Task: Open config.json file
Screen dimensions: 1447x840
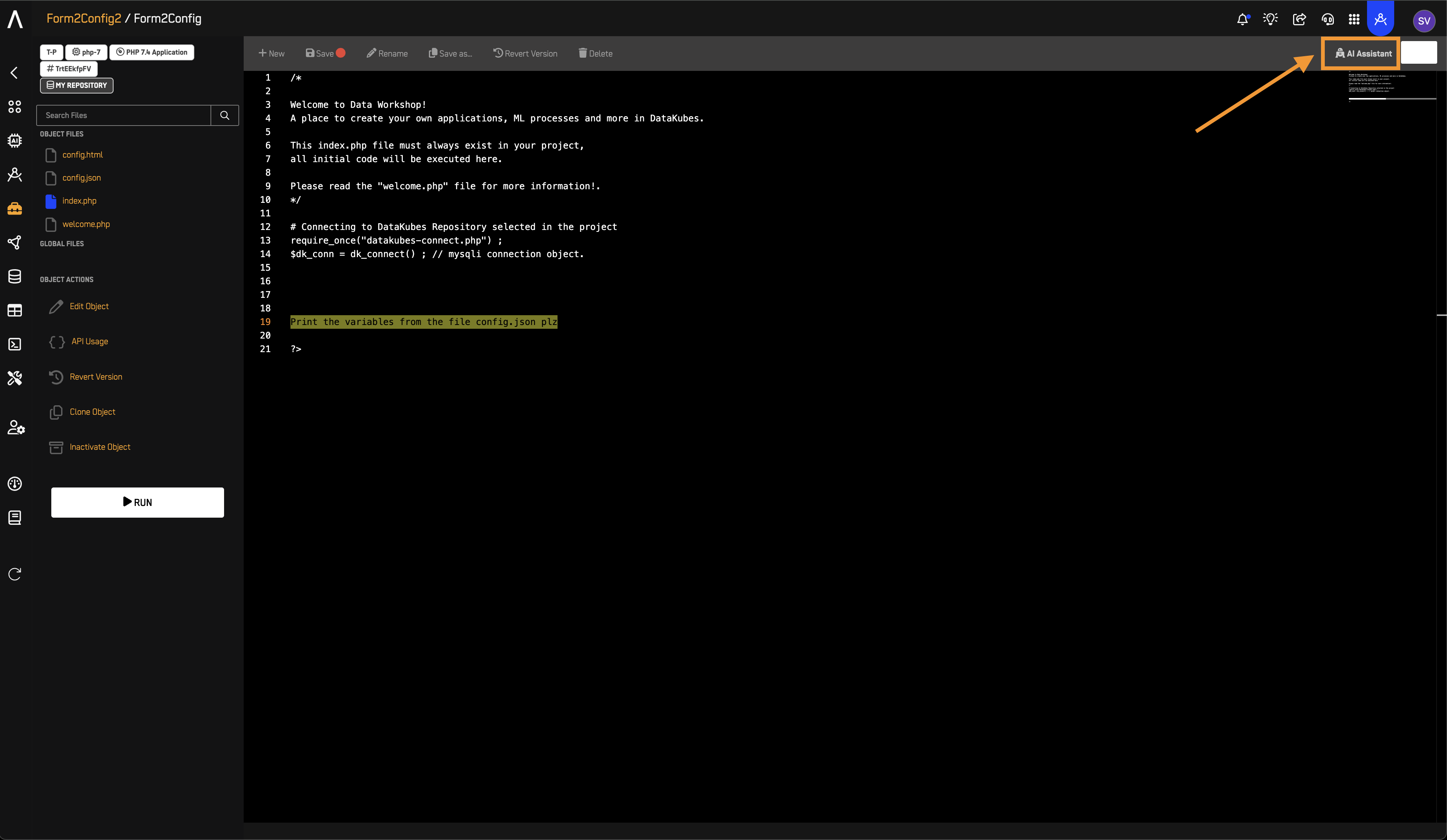Action: tap(81, 178)
